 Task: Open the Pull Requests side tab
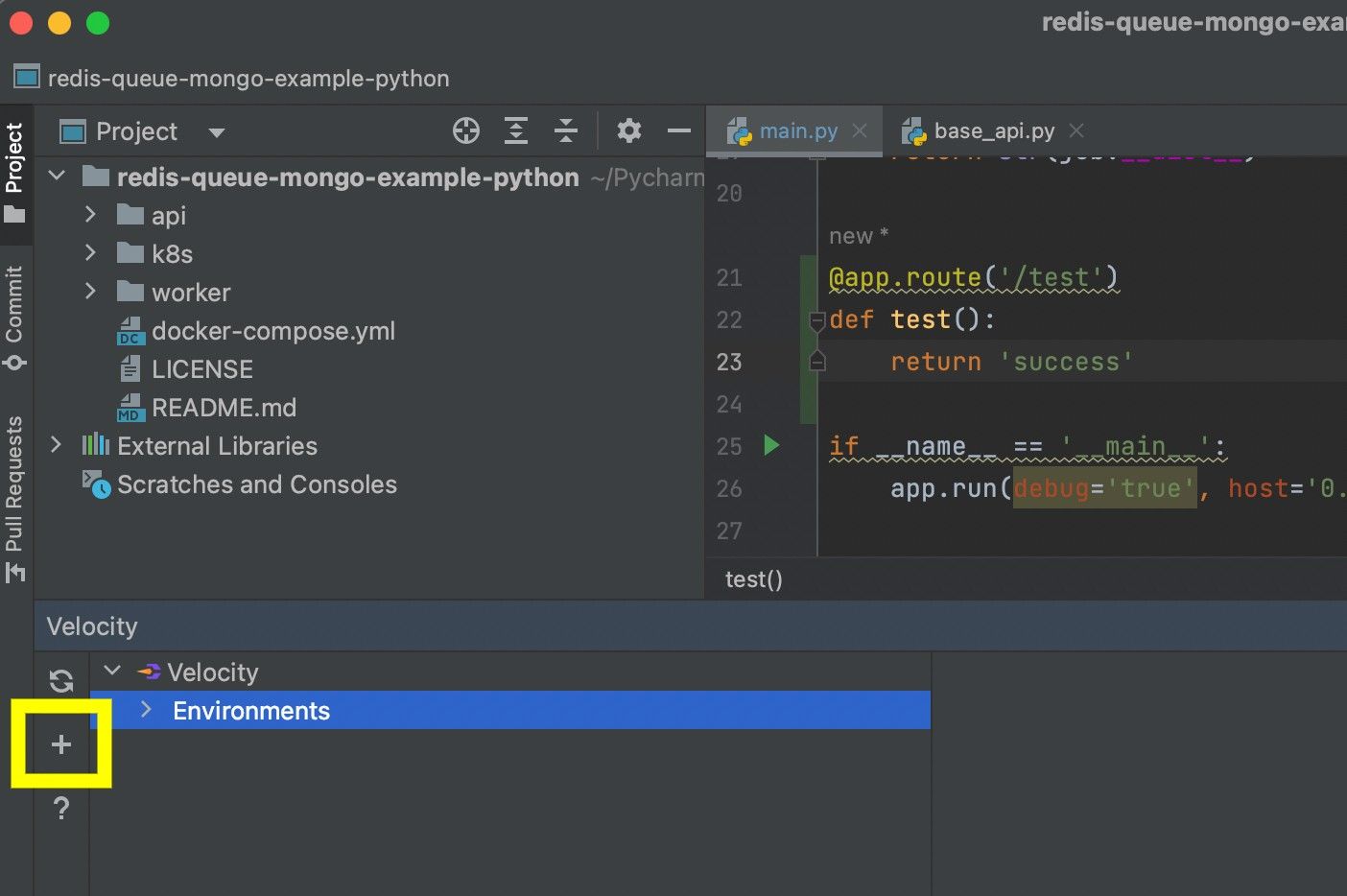tap(14, 499)
